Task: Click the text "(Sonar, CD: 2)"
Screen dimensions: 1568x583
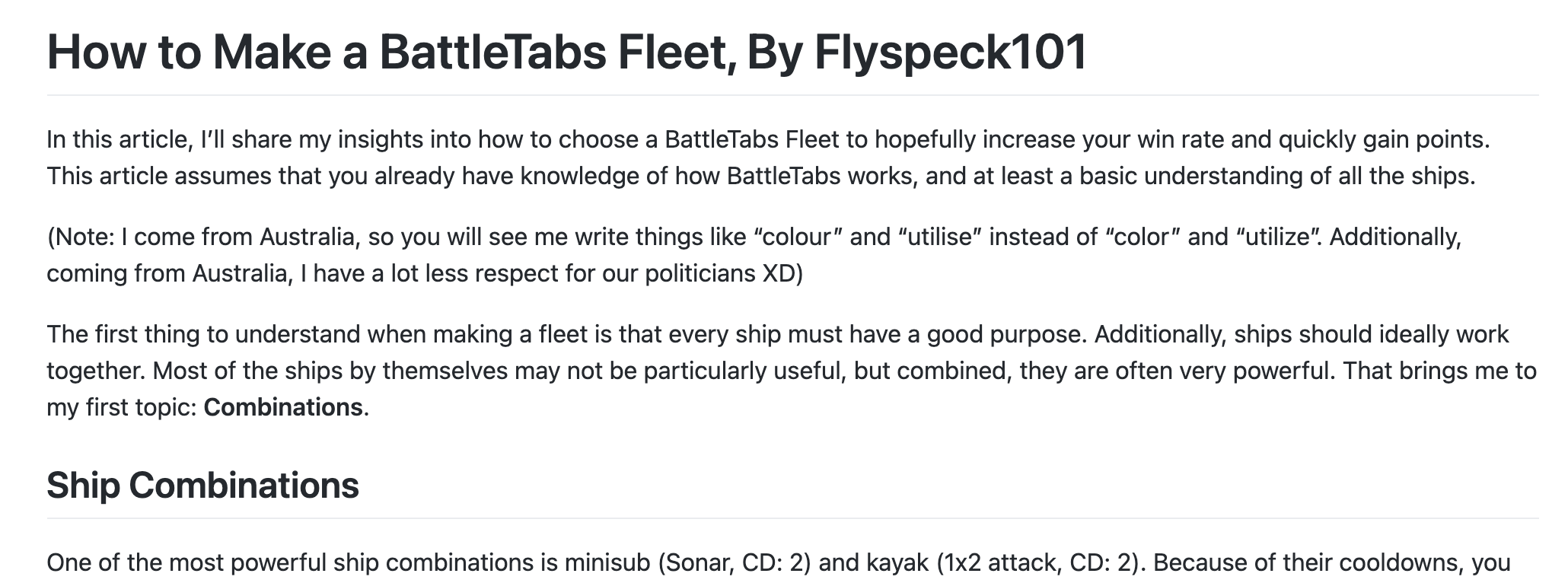Action: (x=732, y=562)
